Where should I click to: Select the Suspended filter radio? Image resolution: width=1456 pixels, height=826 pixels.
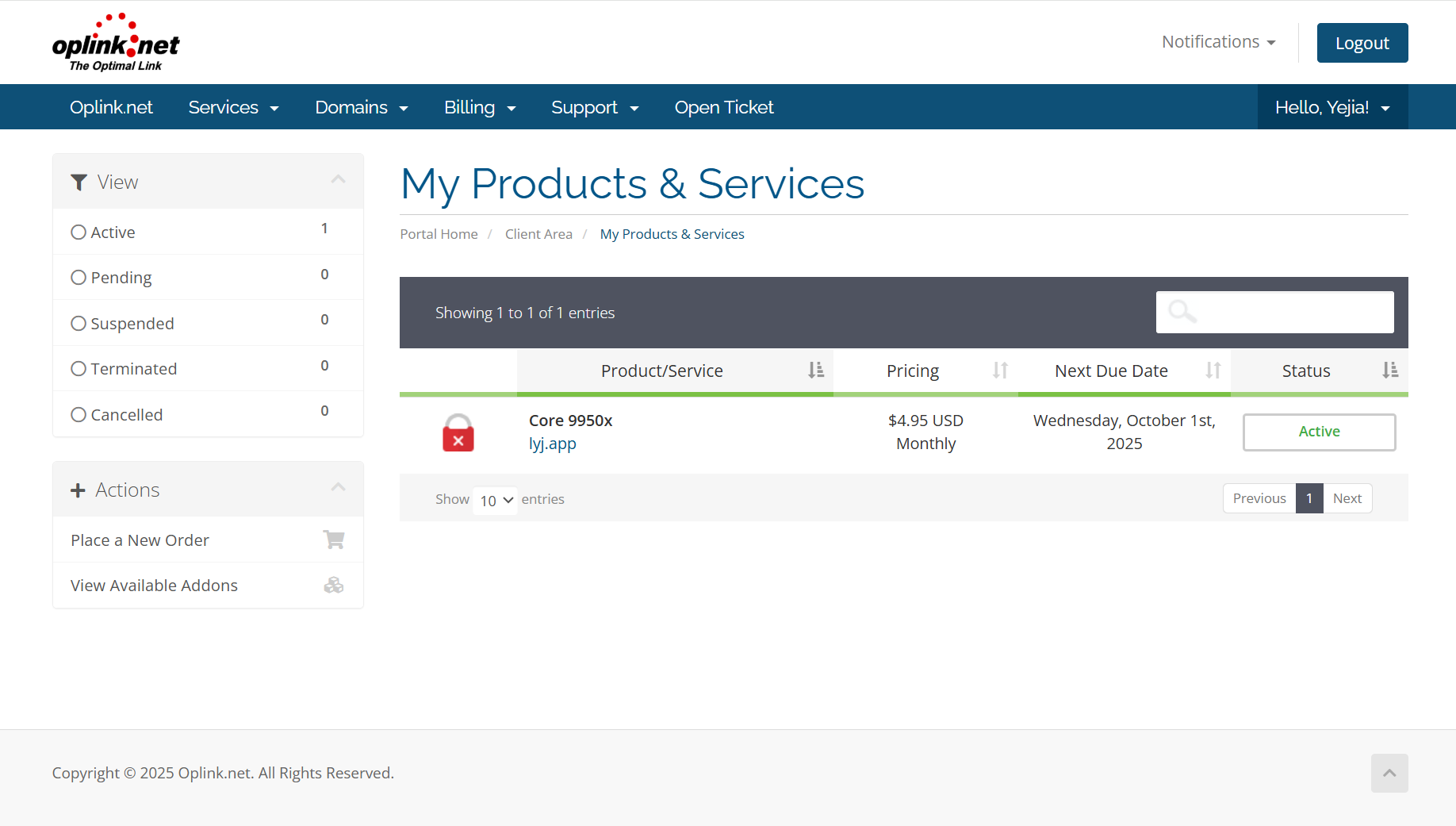(x=79, y=324)
